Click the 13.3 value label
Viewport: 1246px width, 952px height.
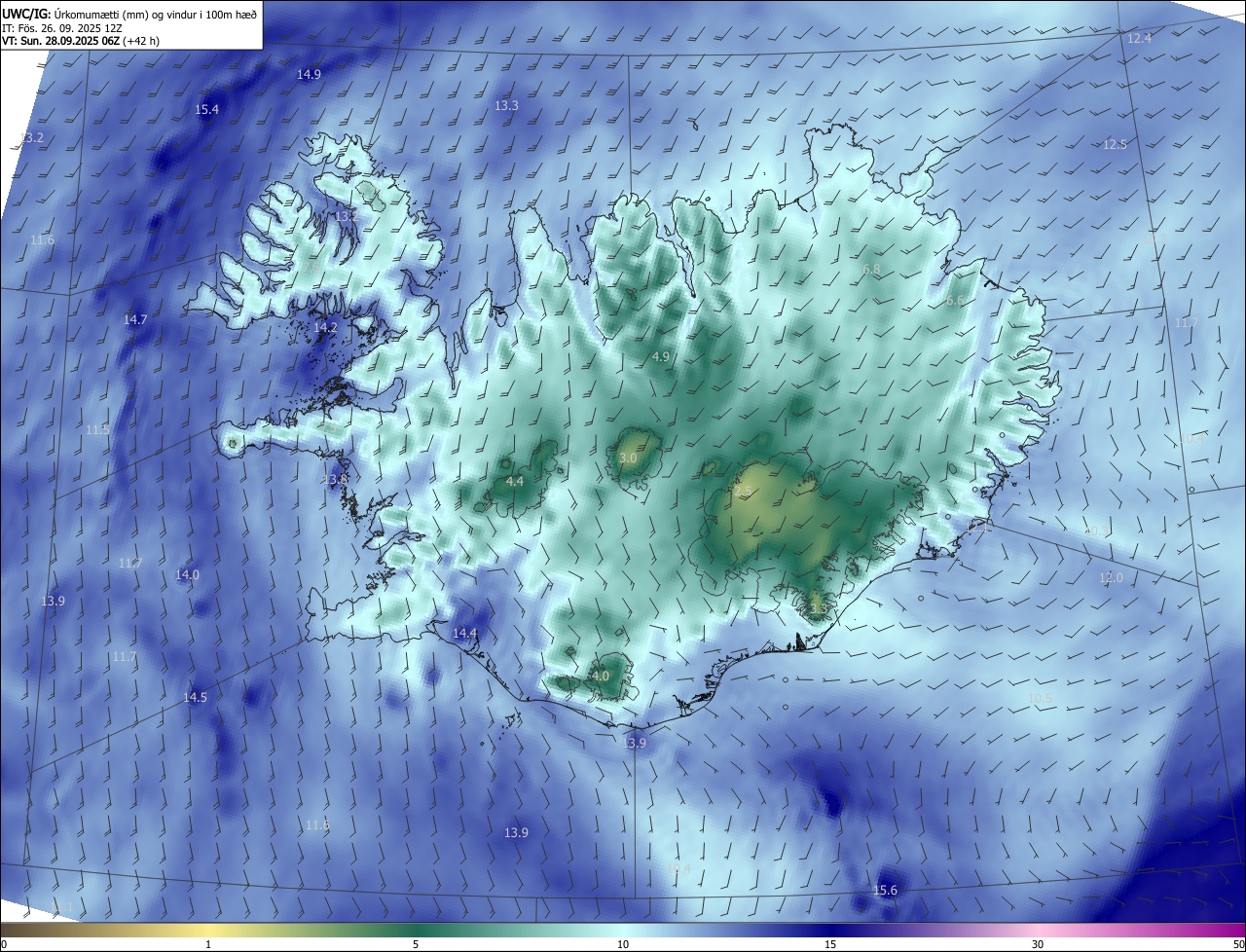(506, 105)
